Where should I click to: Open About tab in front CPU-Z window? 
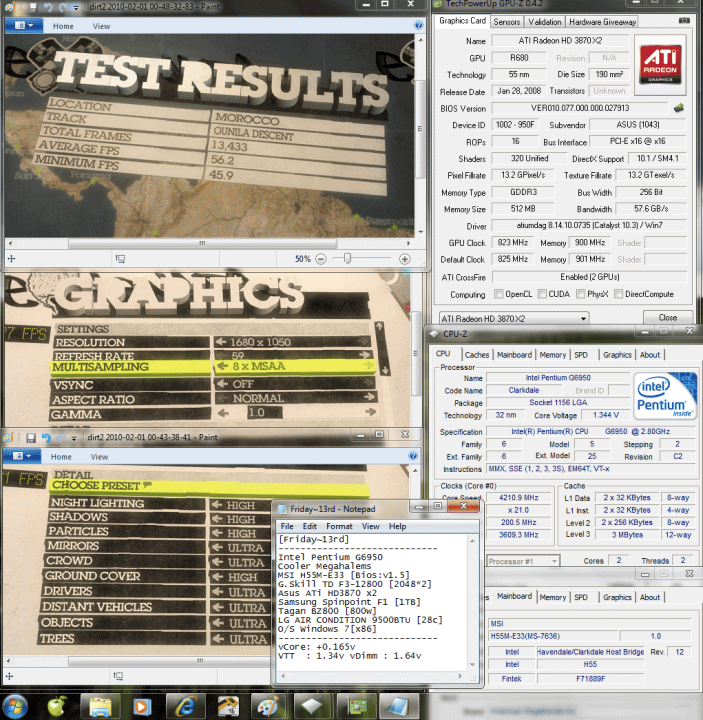[x=650, y=354]
